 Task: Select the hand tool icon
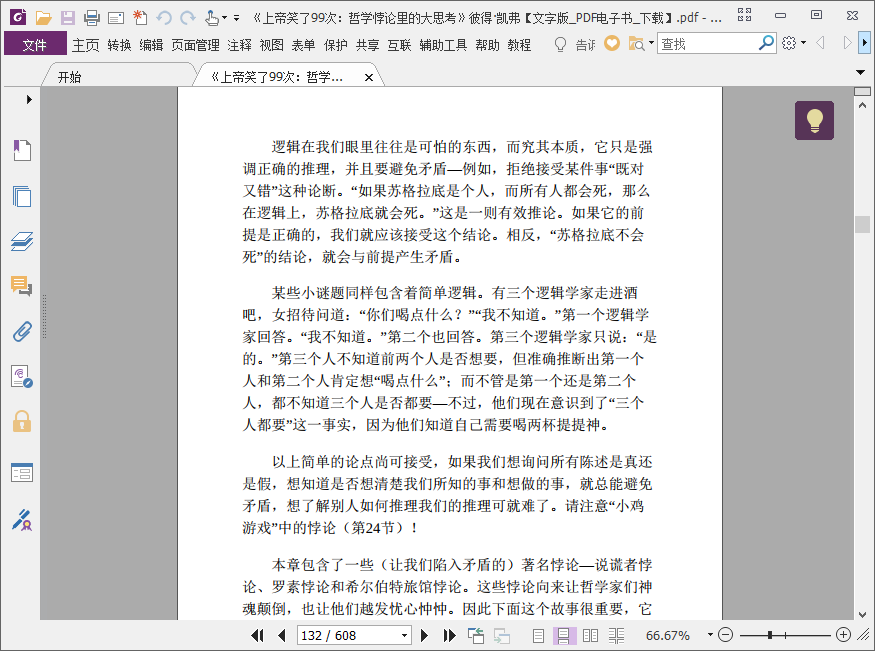[x=212, y=18]
